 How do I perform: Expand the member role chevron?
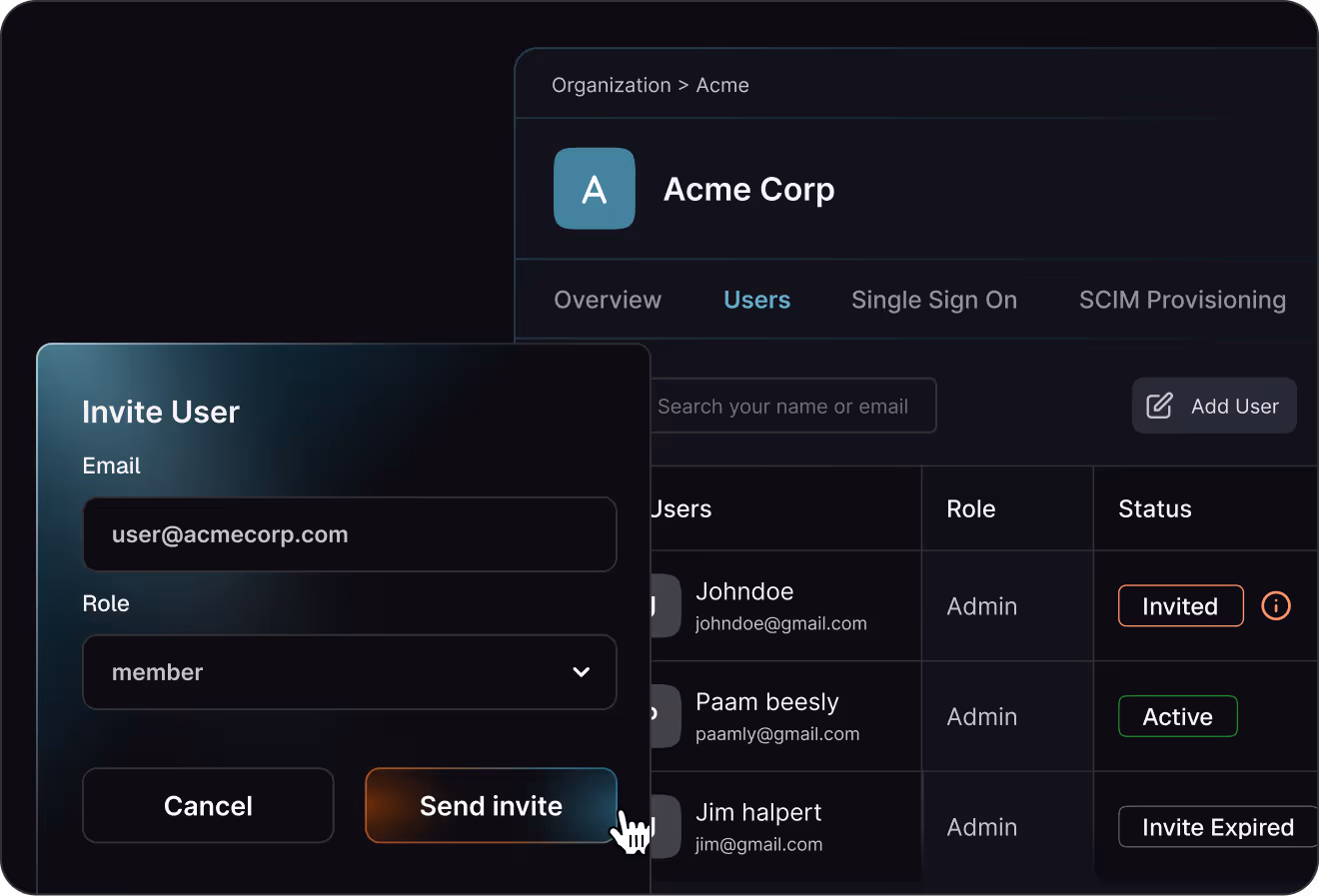tap(581, 672)
